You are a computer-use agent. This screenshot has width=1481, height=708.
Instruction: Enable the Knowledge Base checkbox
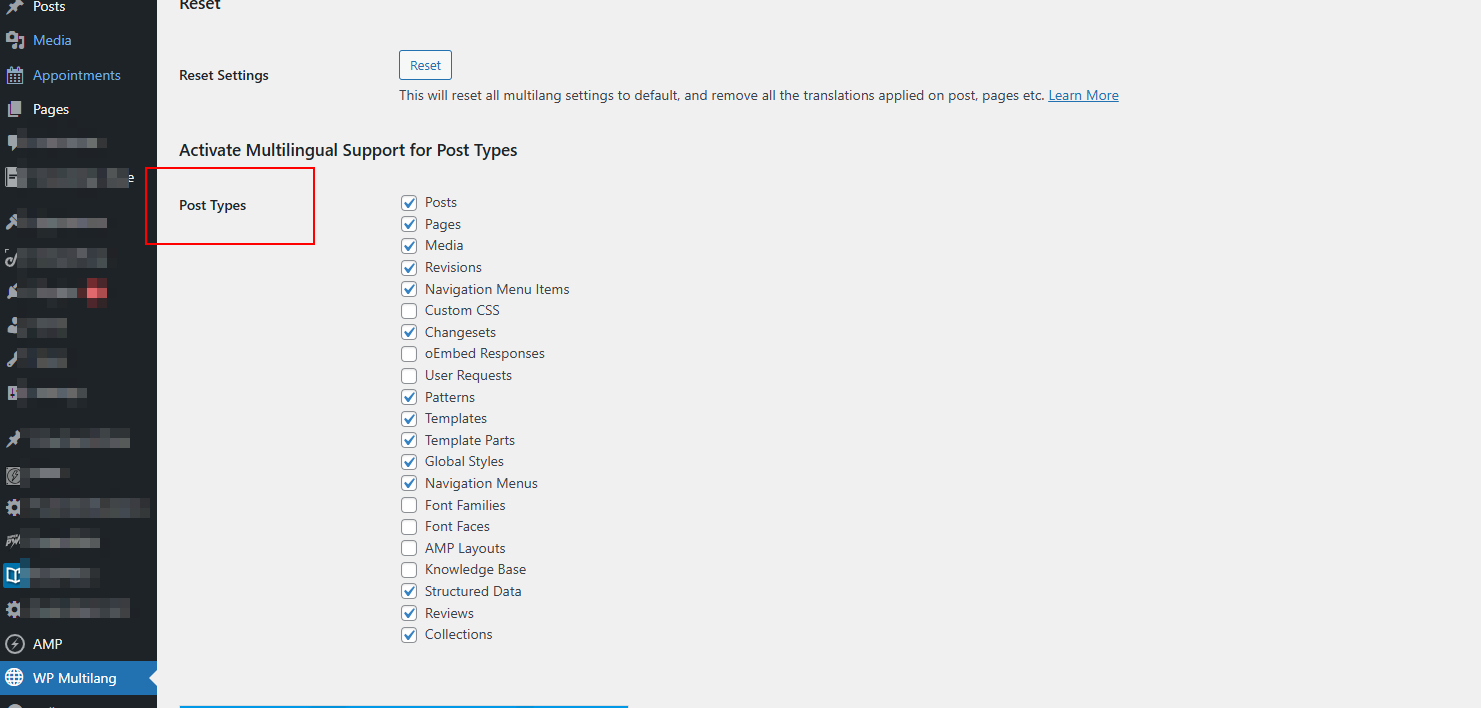(x=409, y=569)
